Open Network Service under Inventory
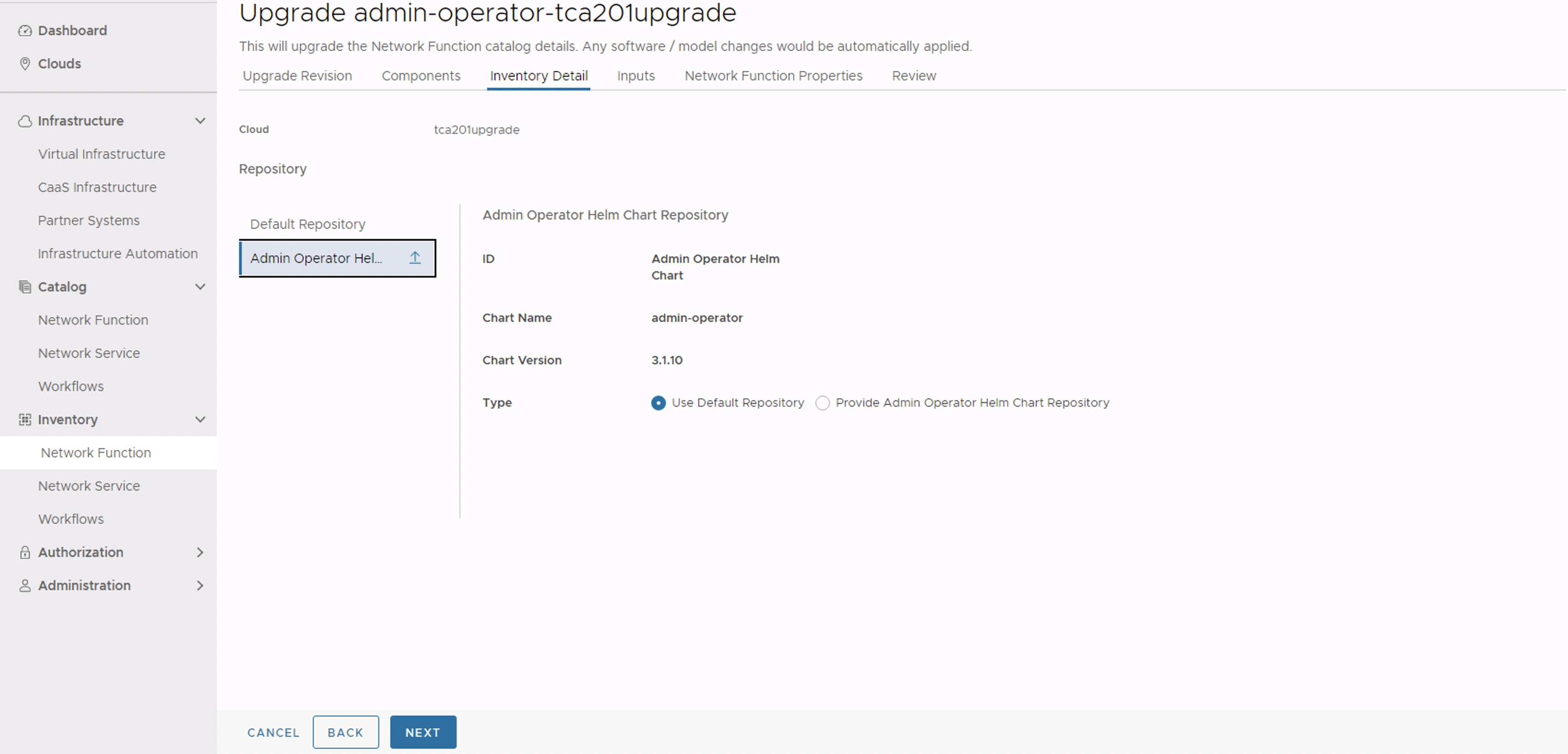The image size is (1568, 754). click(x=89, y=486)
